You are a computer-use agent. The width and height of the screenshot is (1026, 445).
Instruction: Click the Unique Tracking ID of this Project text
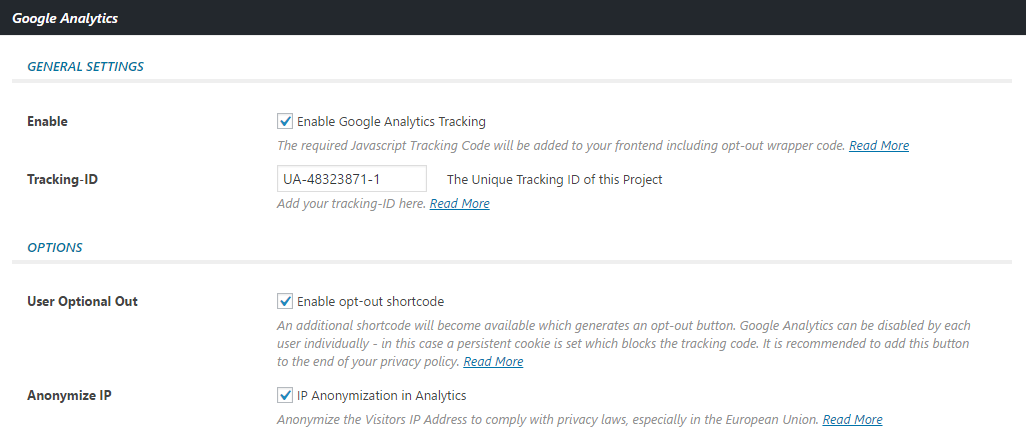(554, 180)
